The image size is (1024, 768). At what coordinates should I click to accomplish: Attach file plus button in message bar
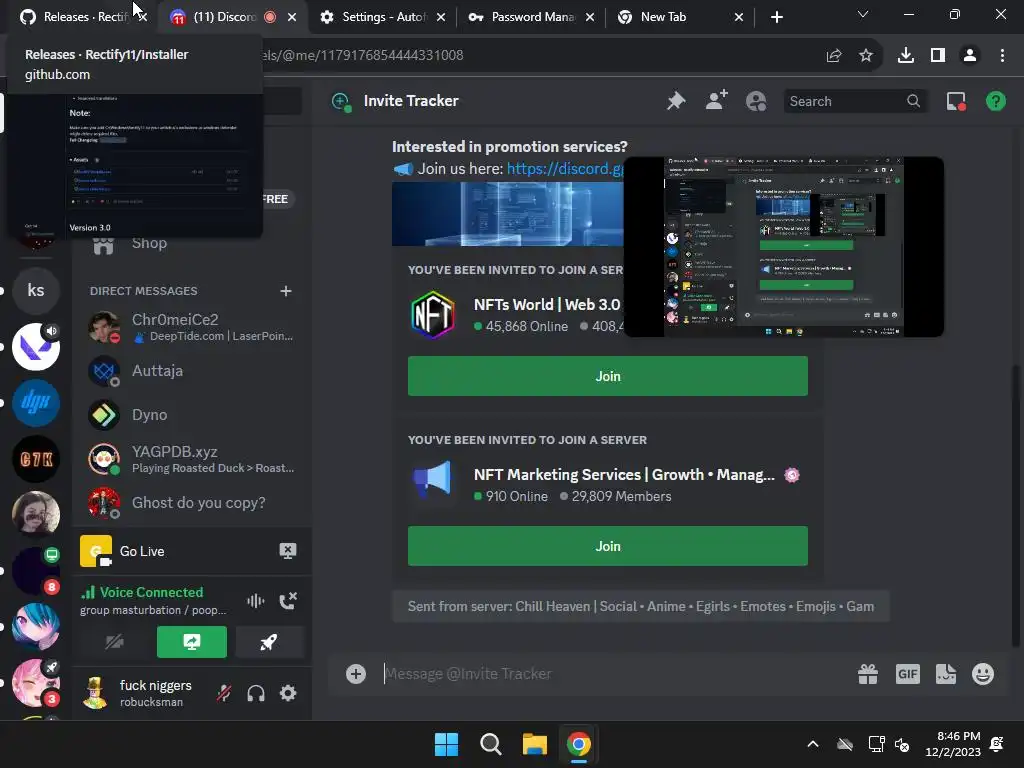(356, 673)
